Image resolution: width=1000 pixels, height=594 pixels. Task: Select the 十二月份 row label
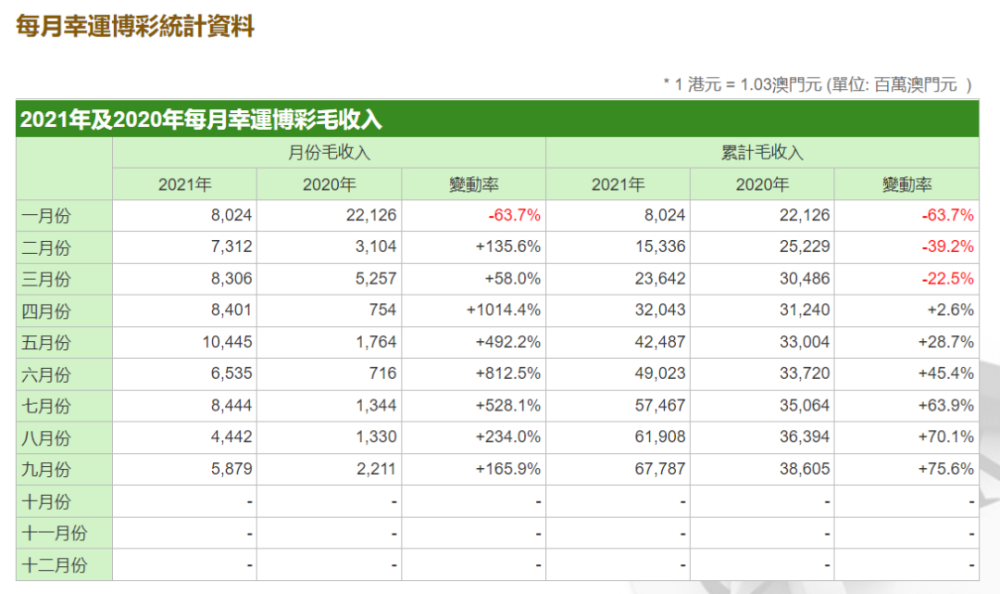54,565
